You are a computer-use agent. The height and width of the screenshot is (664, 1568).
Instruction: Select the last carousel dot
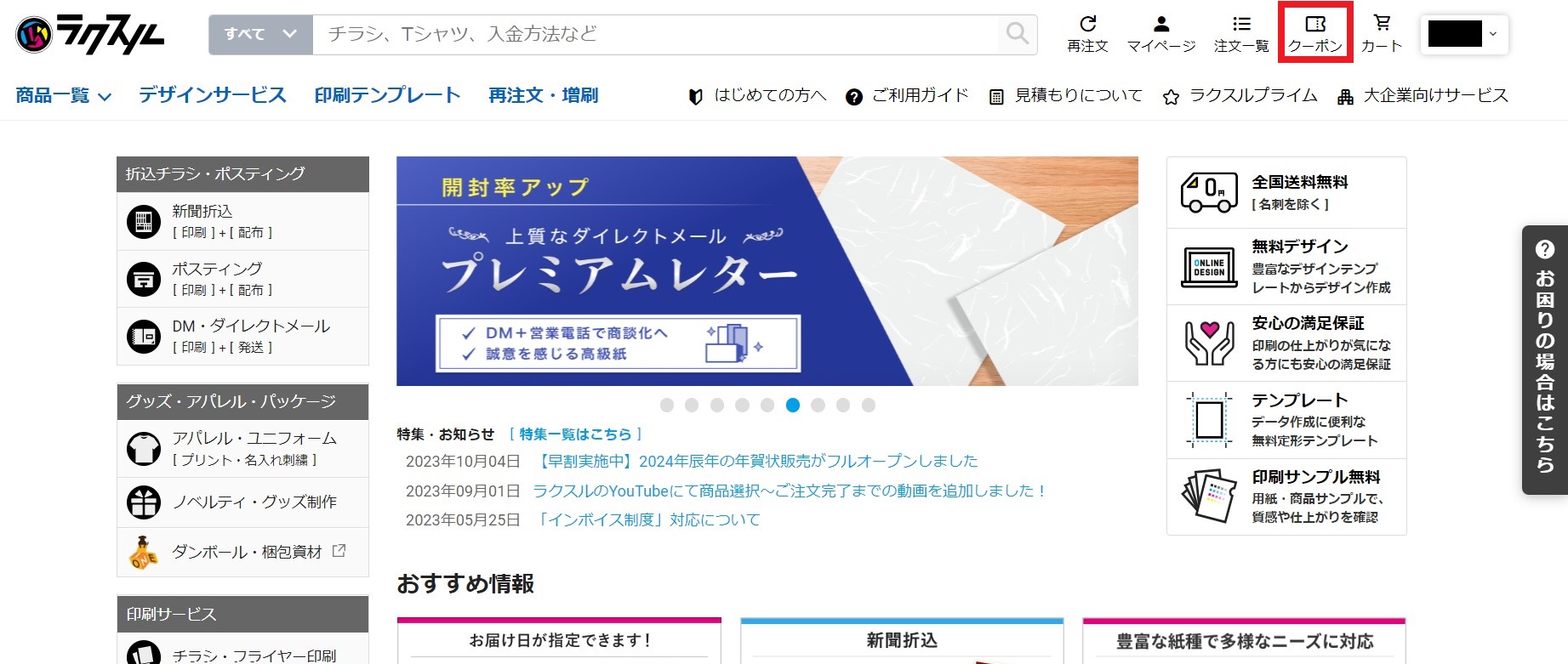[x=869, y=406]
